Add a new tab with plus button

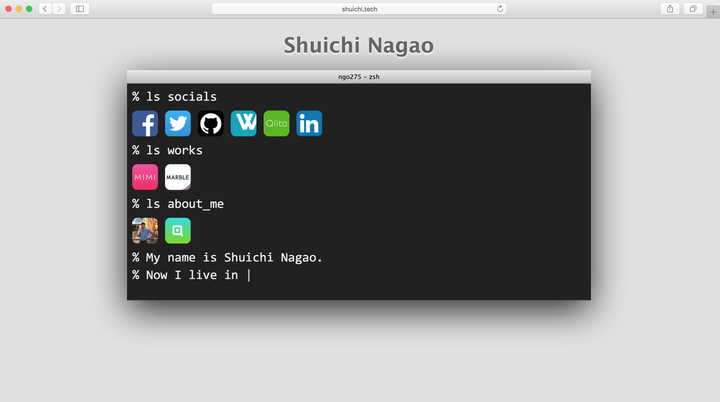713,12
